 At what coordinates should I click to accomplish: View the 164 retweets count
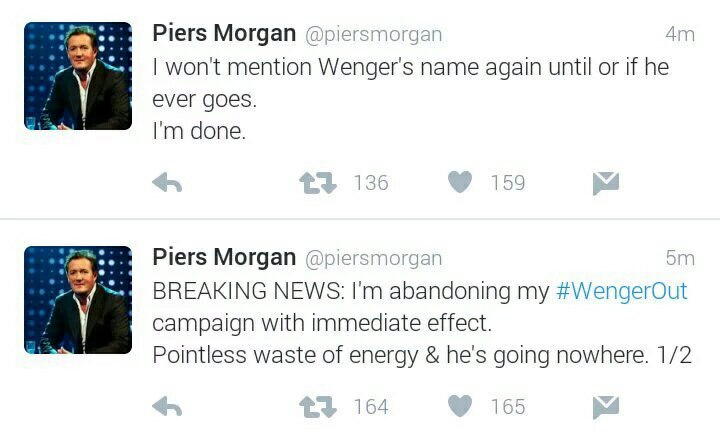pos(371,407)
